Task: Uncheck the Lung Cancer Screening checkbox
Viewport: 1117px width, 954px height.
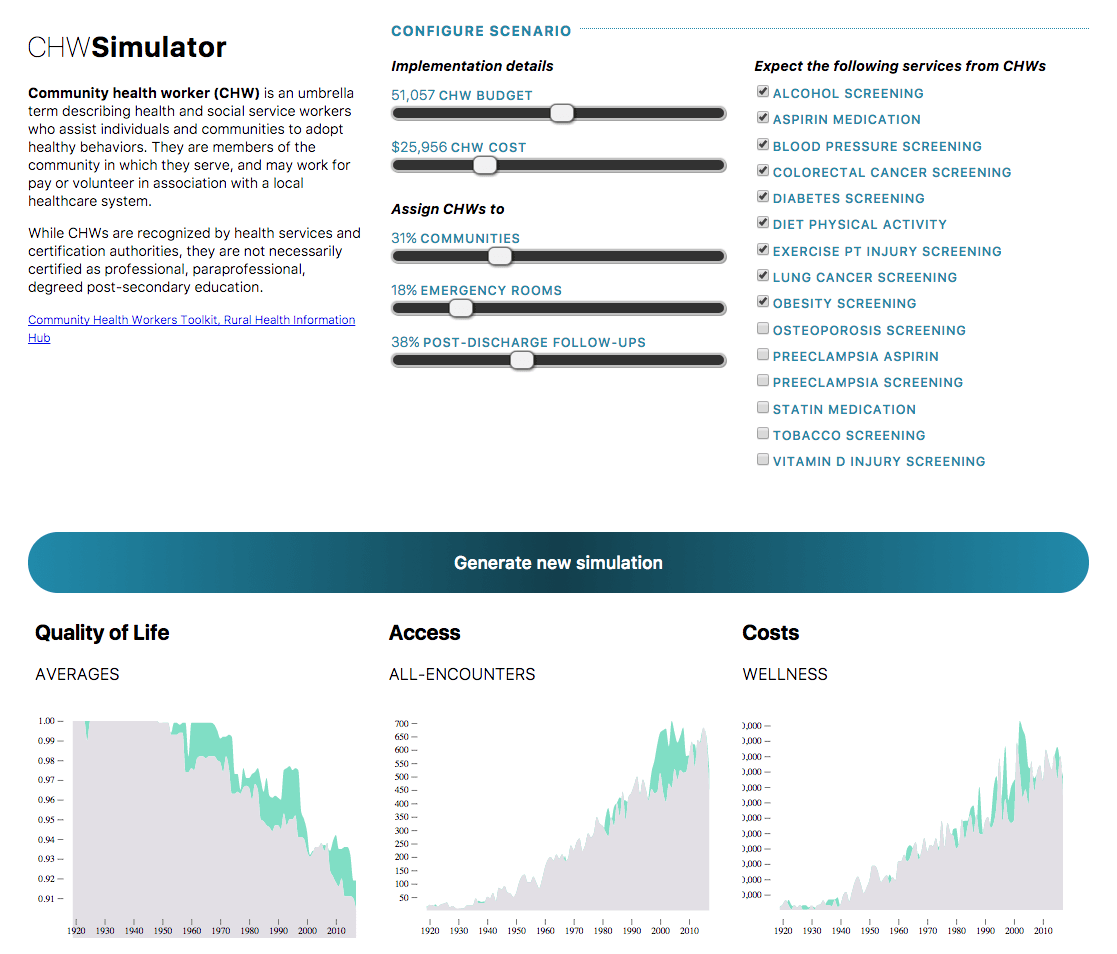Action: tap(763, 276)
